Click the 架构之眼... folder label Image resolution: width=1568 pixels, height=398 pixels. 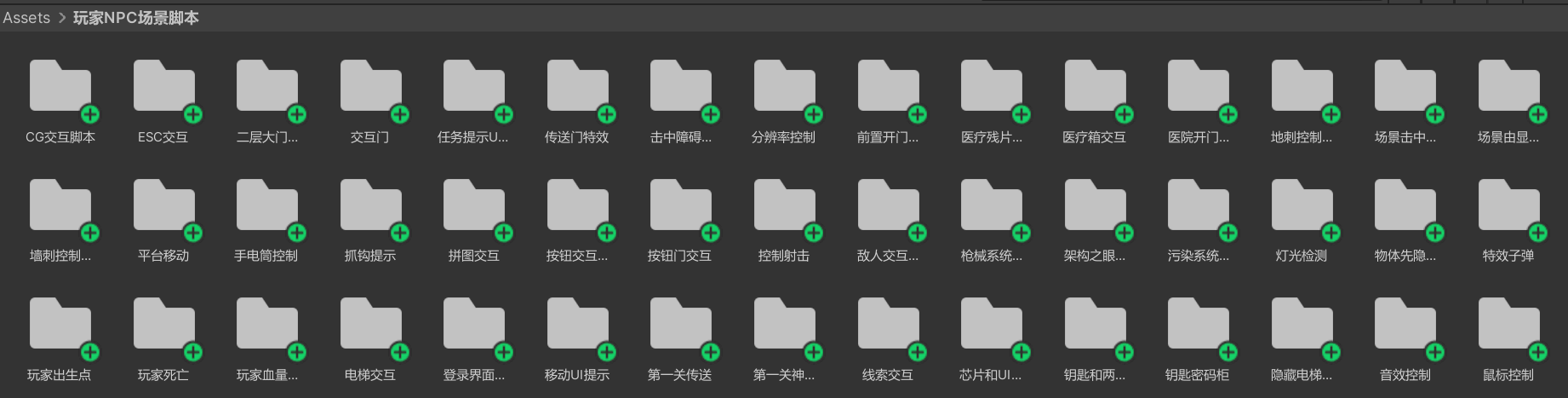pyautogui.click(x=1095, y=256)
